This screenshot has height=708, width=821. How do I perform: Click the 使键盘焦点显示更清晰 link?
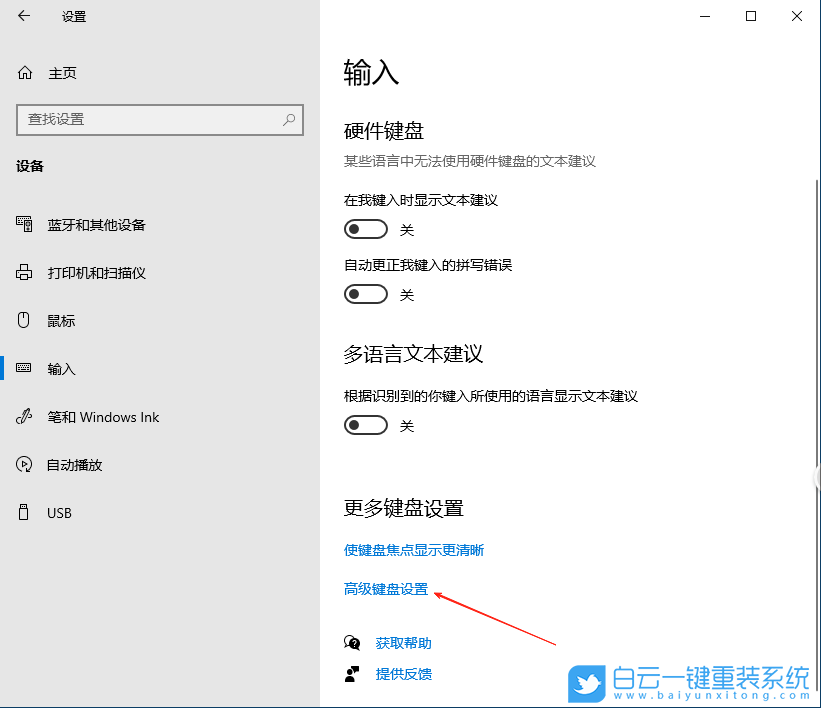413,549
